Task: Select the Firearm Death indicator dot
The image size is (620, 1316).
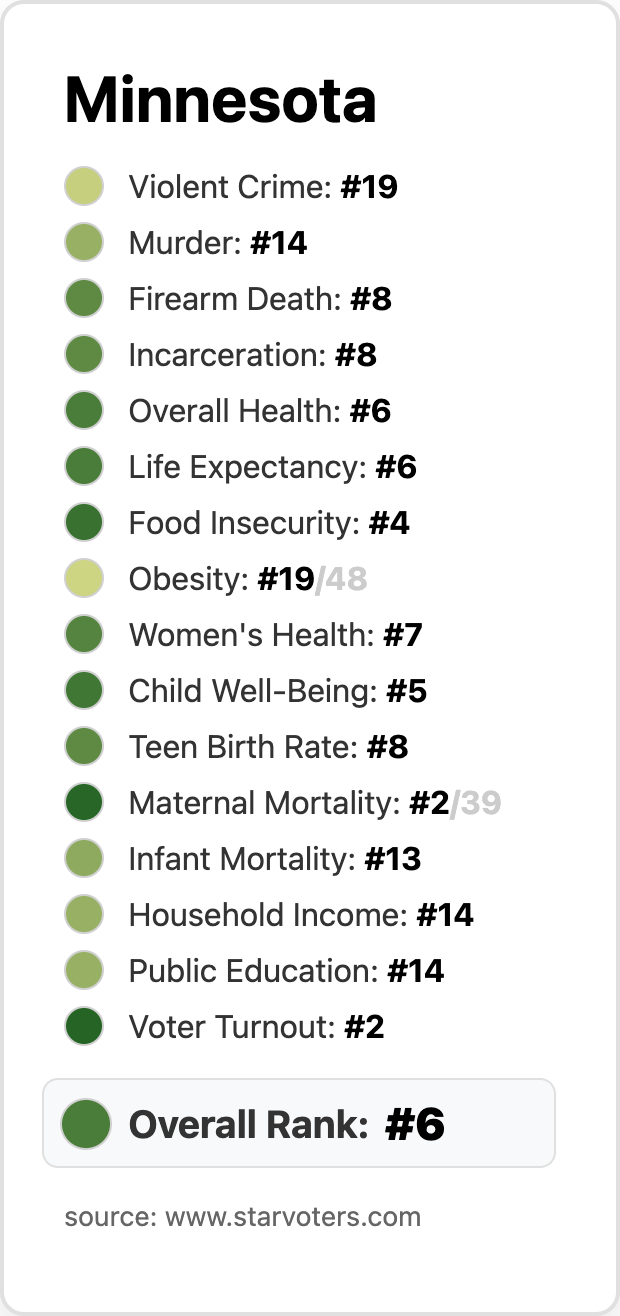Action: pos(84,299)
